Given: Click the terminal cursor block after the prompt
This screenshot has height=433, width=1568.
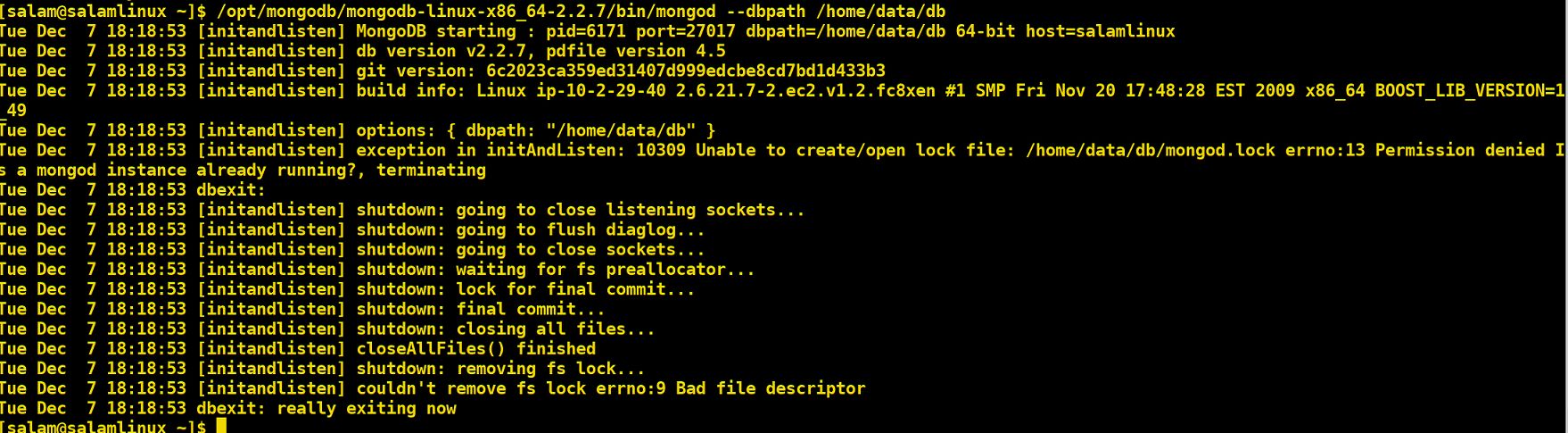Looking at the screenshot, I should pyautogui.click(x=221, y=426).
